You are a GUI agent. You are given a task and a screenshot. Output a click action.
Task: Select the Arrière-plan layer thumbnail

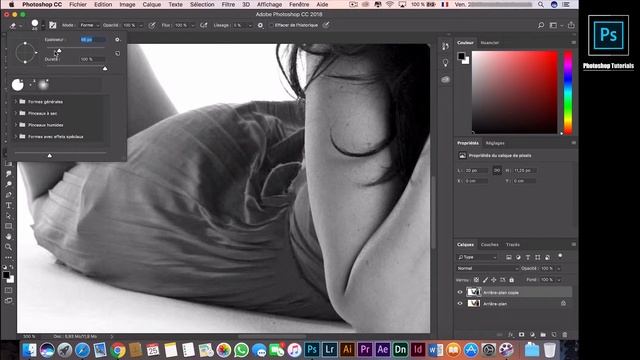(473, 303)
